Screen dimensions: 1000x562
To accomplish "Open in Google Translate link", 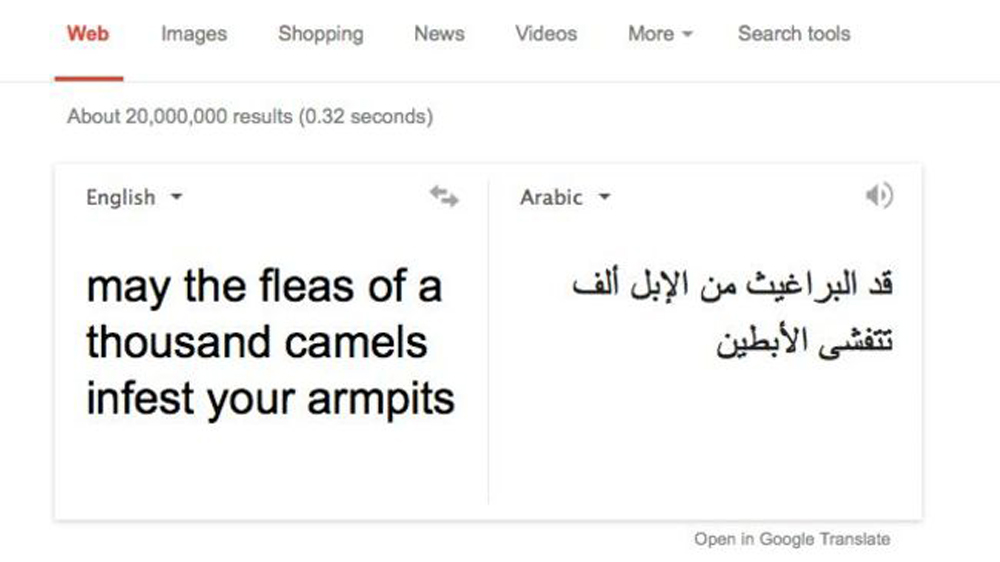I will tap(792, 539).
